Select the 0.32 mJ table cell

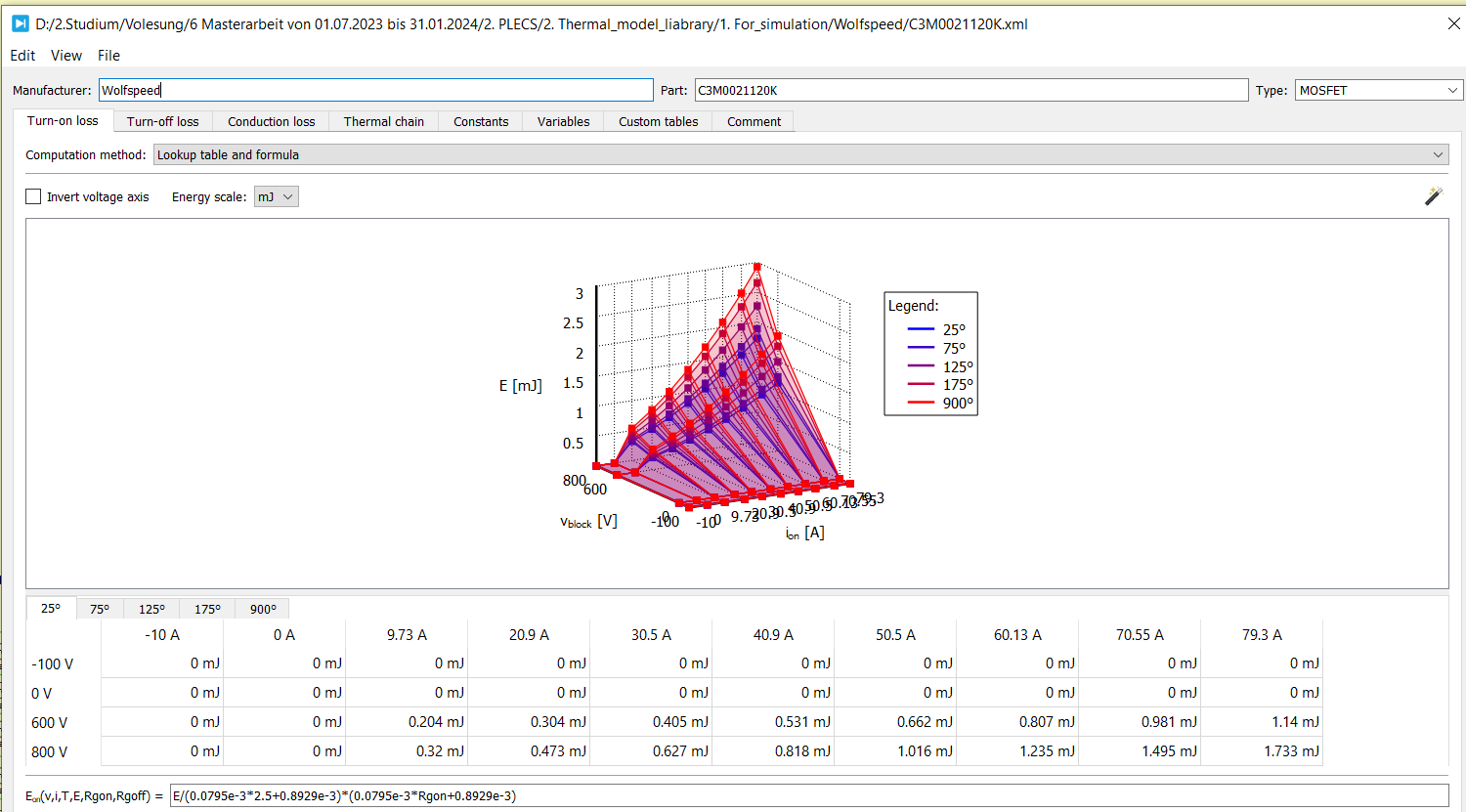(x=407, y=751)
